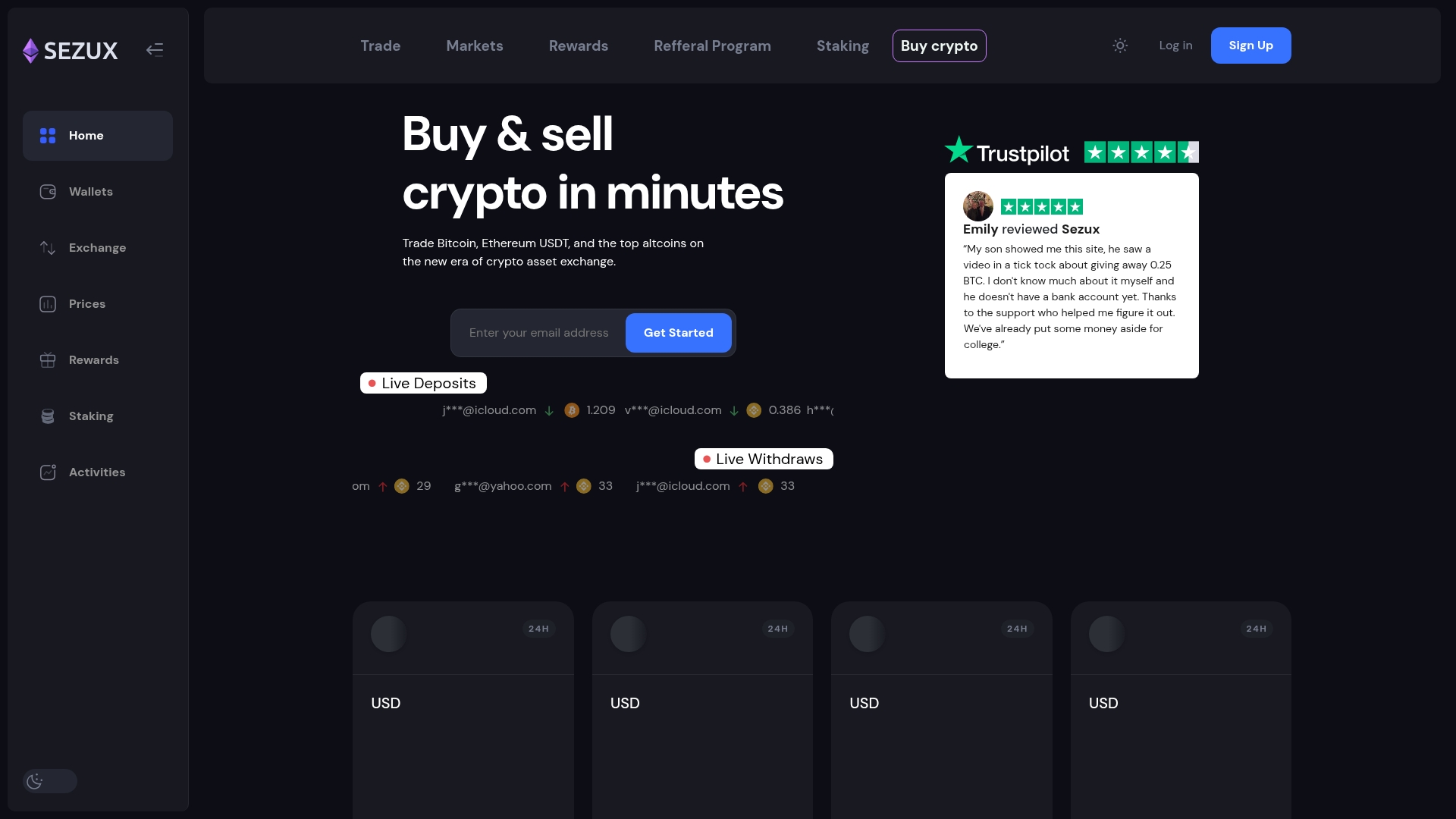1456x819 pixels.
Task: Click the Get Started button
Action: coord(678,333)
